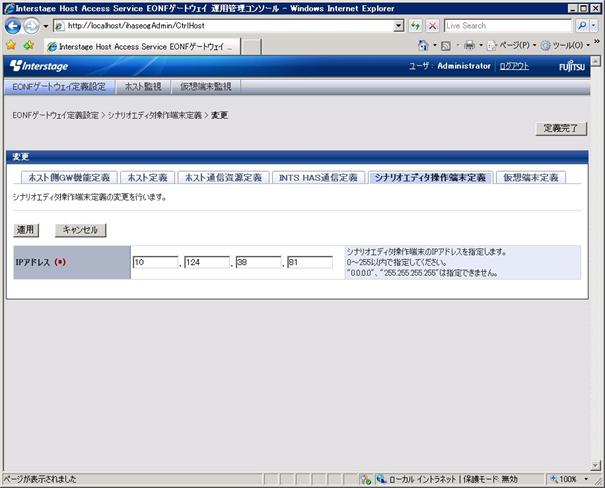Click the シナリオエディタ操作端末定義 breadcrumb link

click(x=155, y=115)
